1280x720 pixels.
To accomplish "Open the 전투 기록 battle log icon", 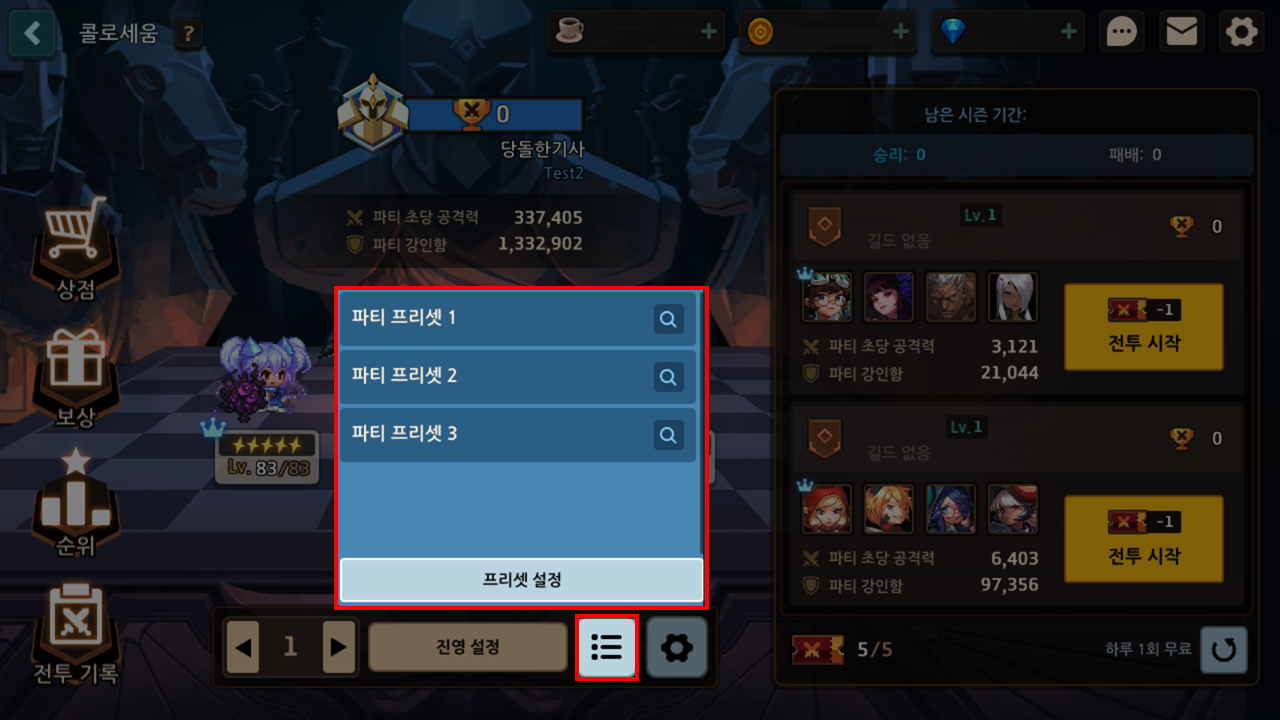I will [76, 633].
